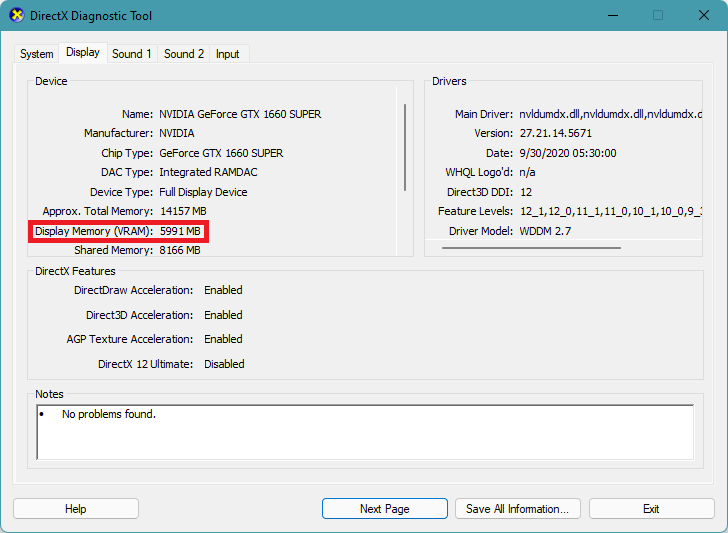This screenshot has width=728, height=533.
Task: Click the DirectX 12 Ultimate label
Action: (145, 364)
